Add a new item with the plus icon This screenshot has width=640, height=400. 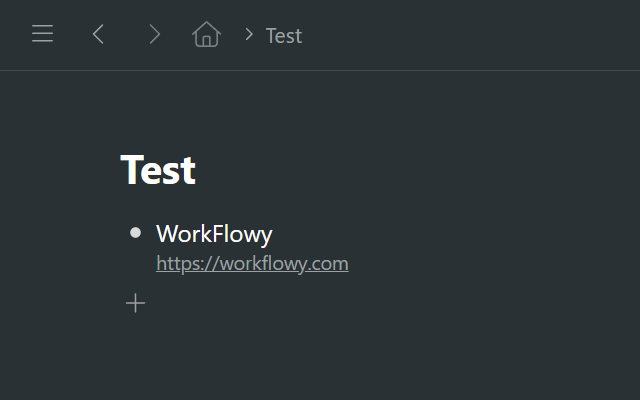[x=136, y=303]
